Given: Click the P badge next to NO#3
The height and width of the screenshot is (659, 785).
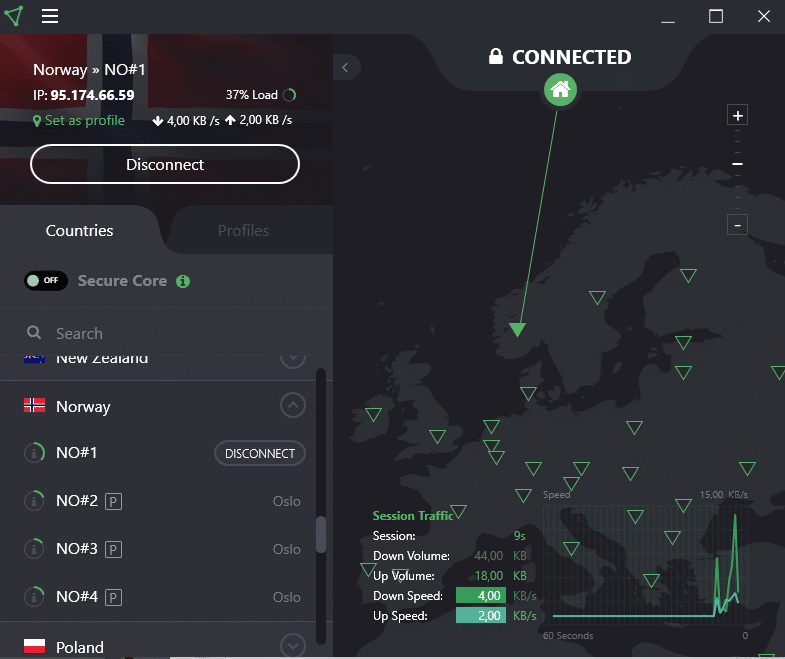Looking at the screenshot, I should [113, 549].
